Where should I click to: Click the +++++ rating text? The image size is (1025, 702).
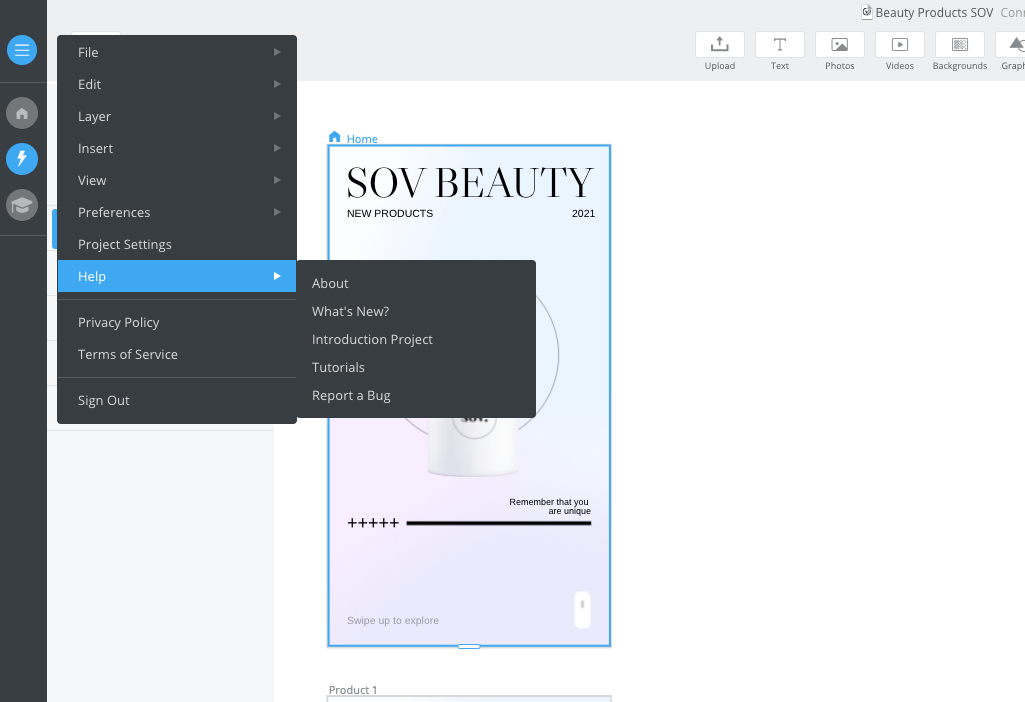point(373,523)
